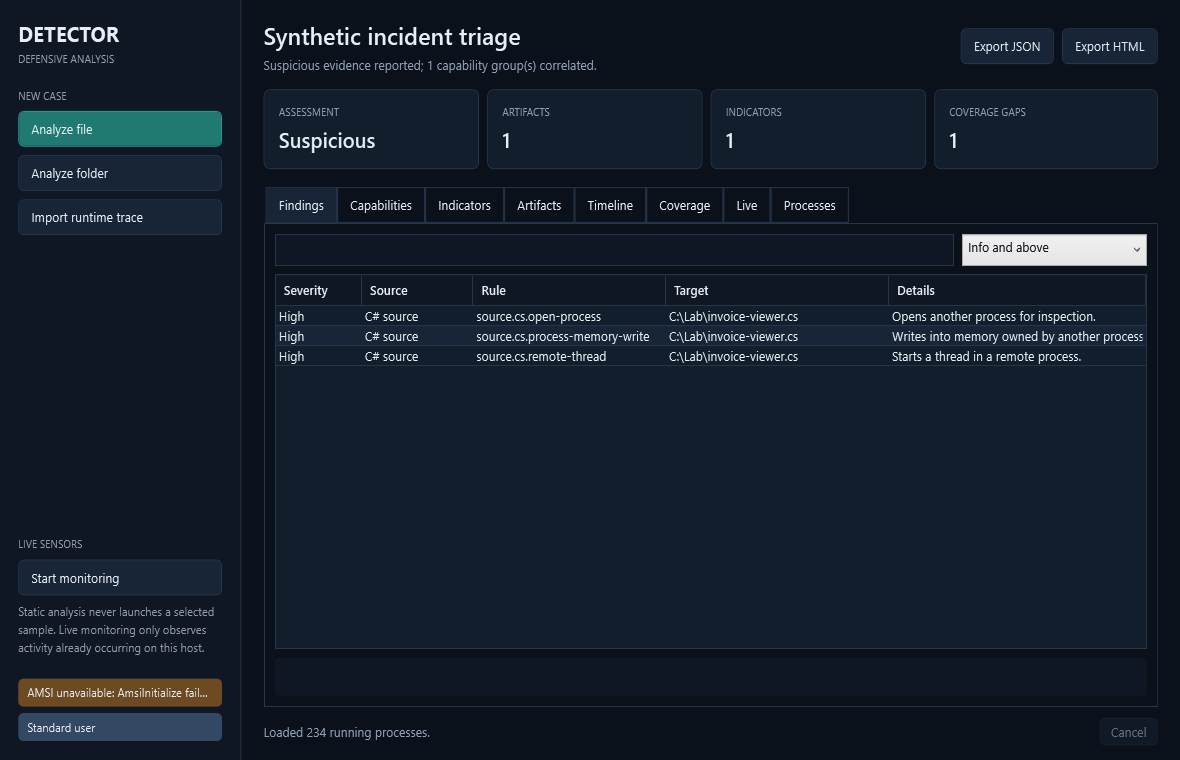
Task: Click the 'Synthetic incident triage' title
Action: [x=392, y=37]
